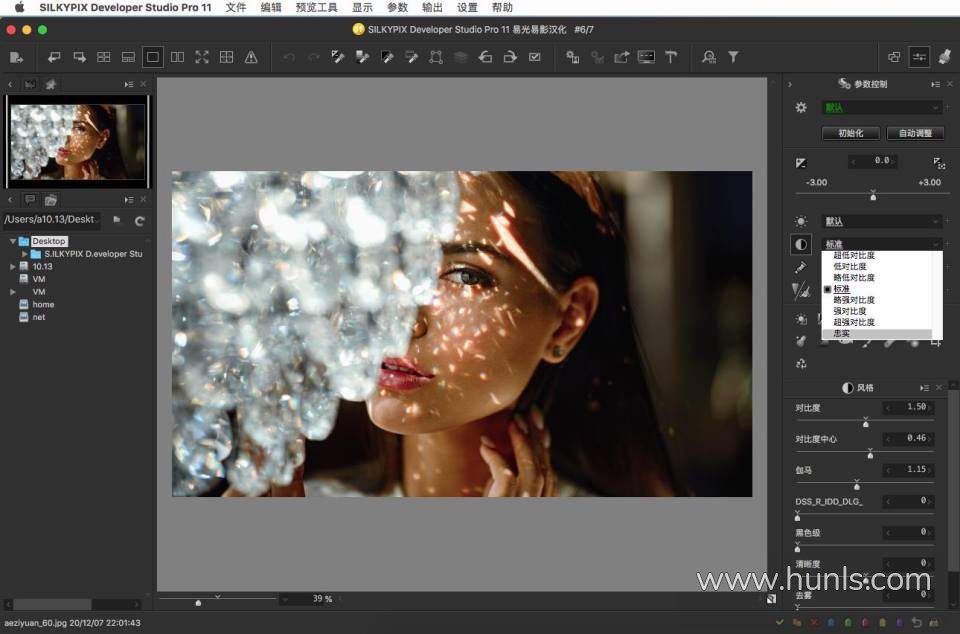This screenshot has height=634, width=960.
Task: Refresh the folder path with reload icon
Action: click(140, 220)
